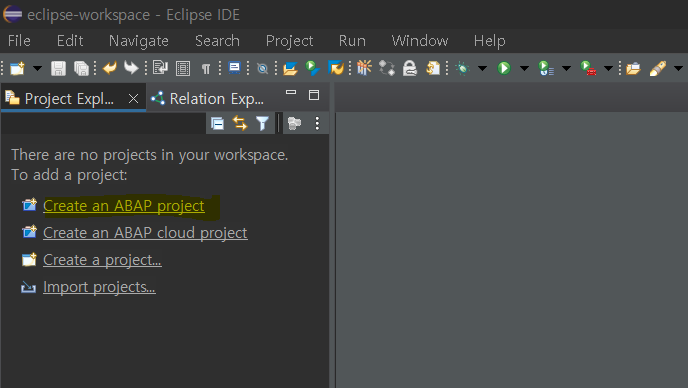The width and height of the screenshot is (688, 388).
Task: Click the skip all breakpoints icon
Action: (262, 68)
